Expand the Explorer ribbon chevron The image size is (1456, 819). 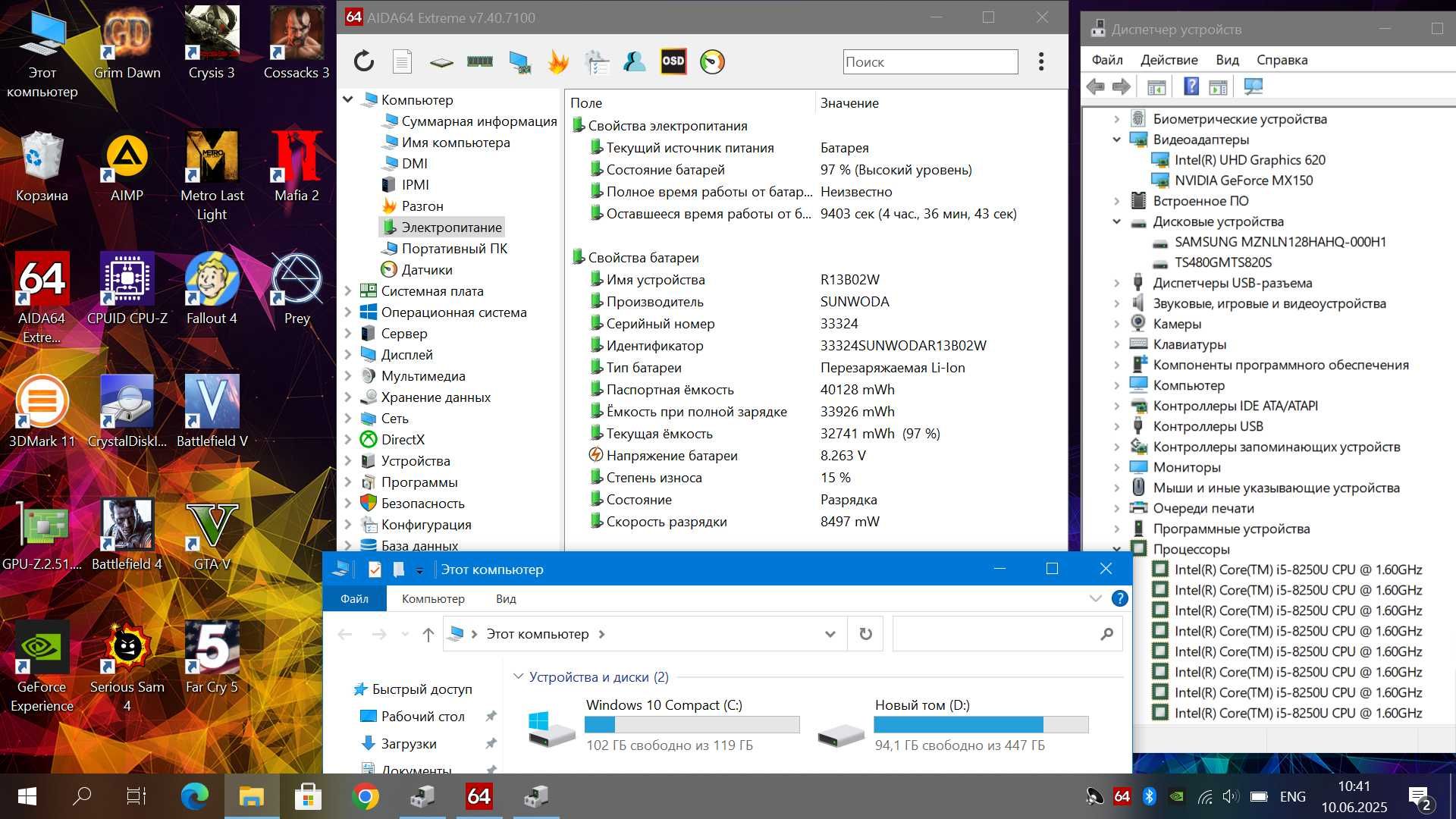click(x=1095, y=598)
